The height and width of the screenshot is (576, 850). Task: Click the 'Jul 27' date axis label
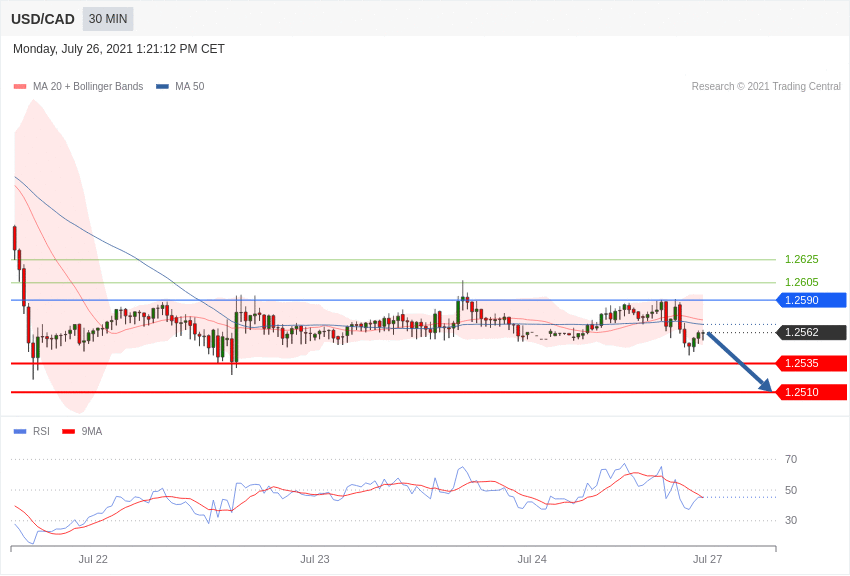tap(707, 559)
